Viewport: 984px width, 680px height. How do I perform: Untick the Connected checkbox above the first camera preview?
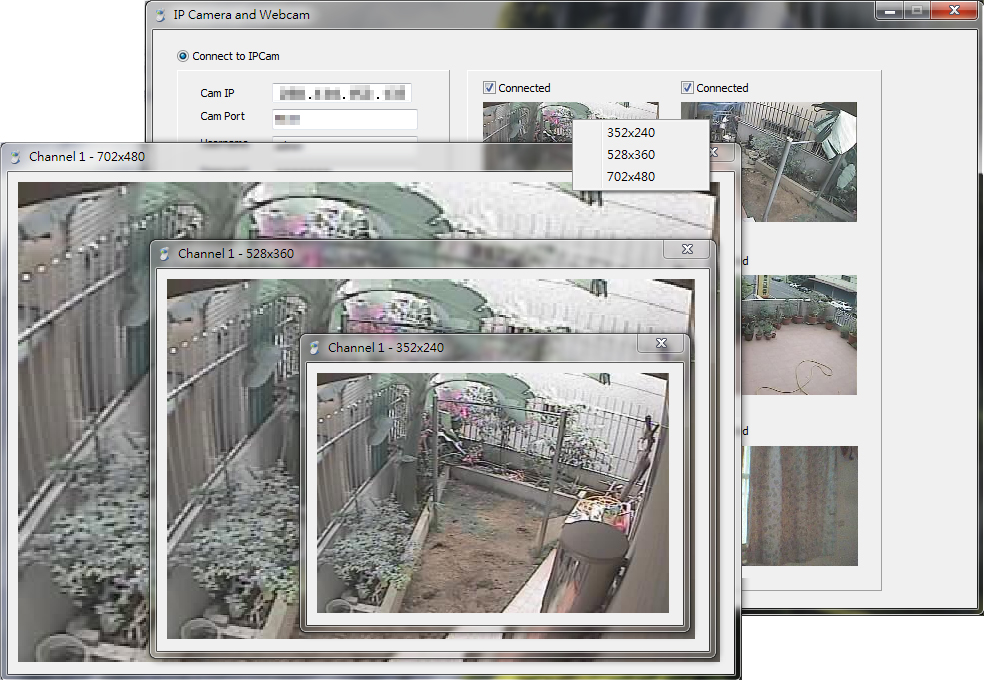(489, 88)
